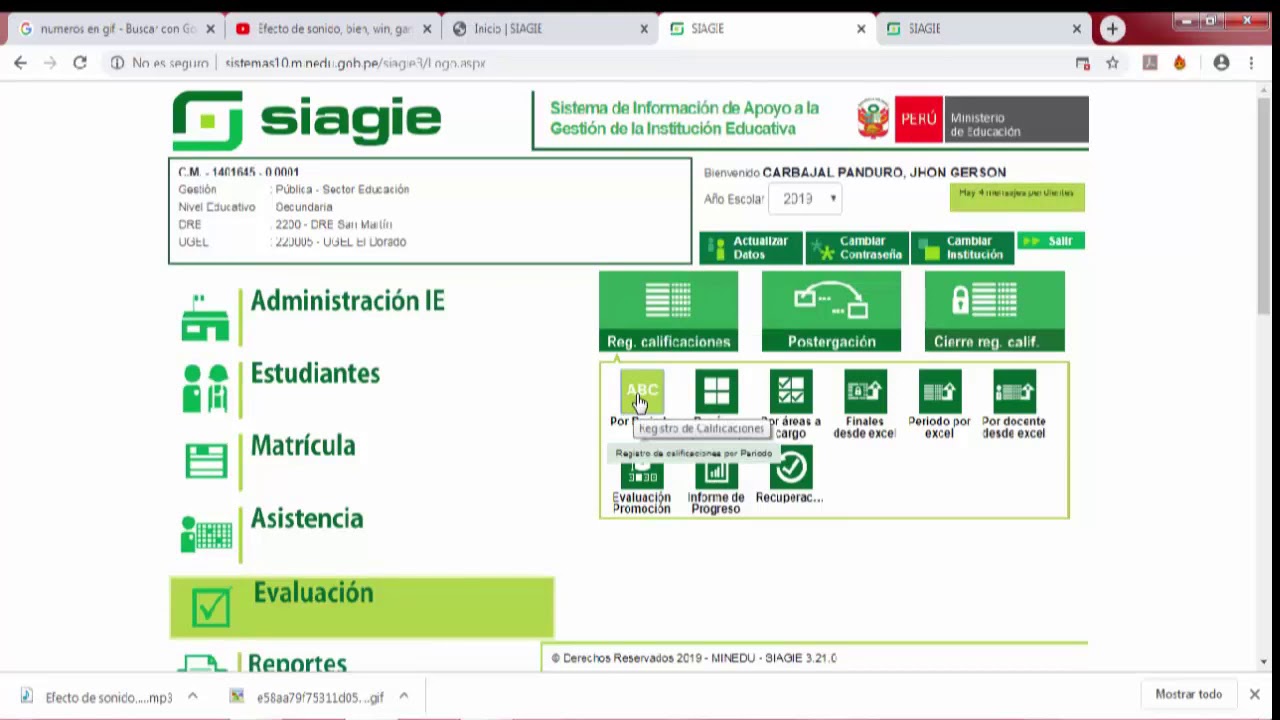Open the ABC 'Por Periodo' grades icon
Viewport: 1280px width, 720px height.
click(x=641, y=391)
